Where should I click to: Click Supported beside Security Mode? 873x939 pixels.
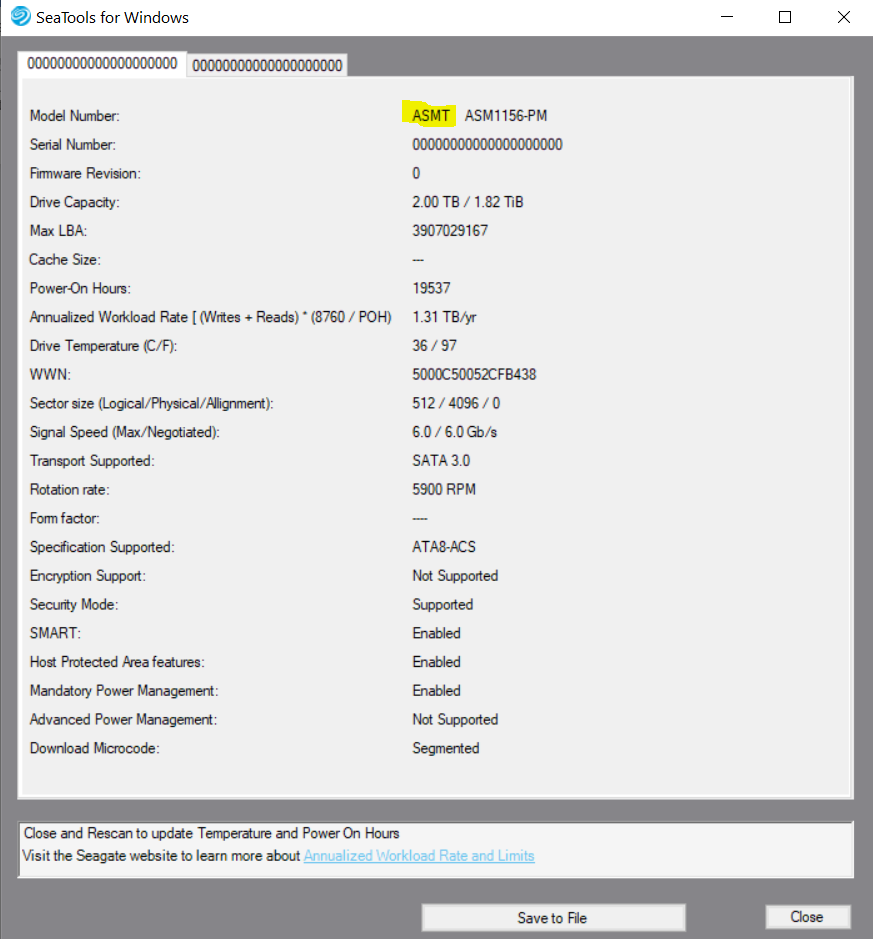point(442,604)
